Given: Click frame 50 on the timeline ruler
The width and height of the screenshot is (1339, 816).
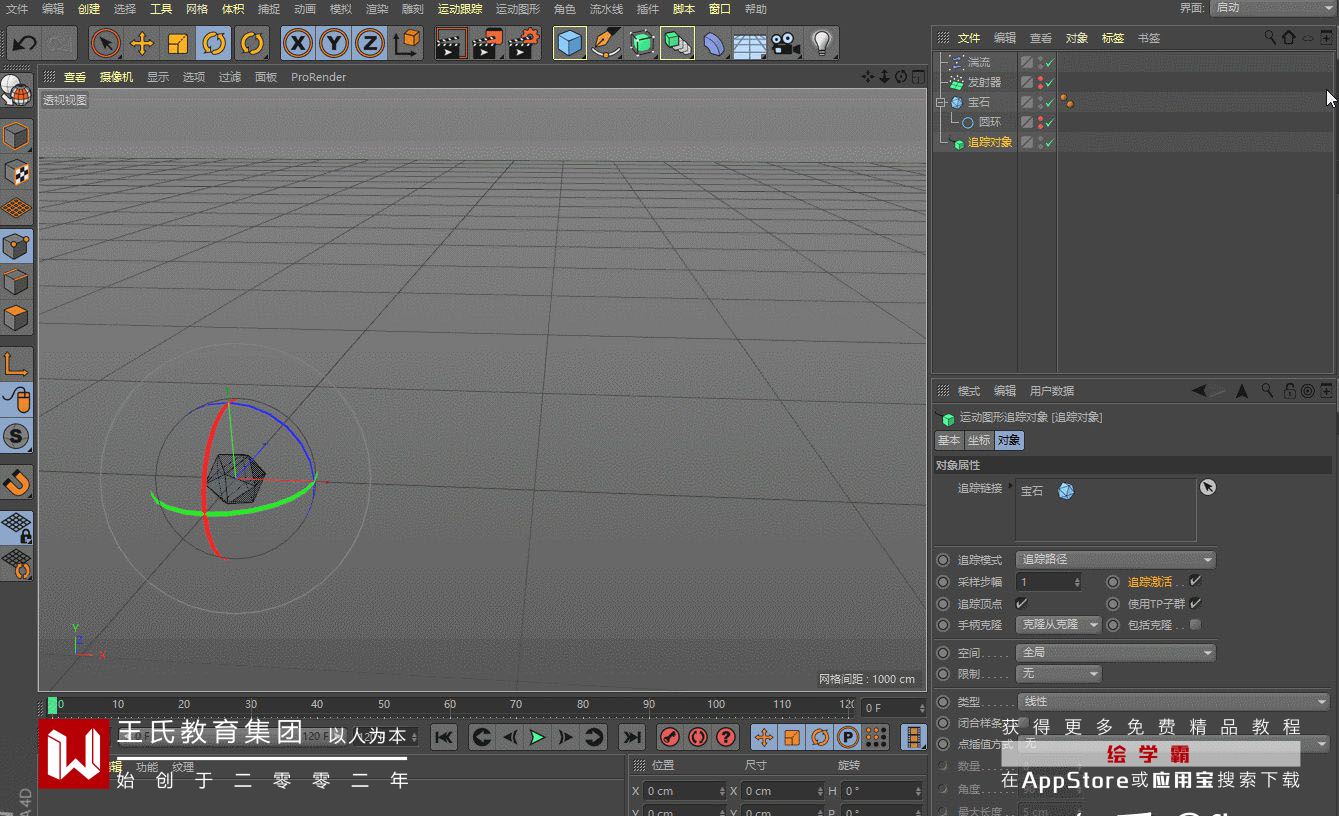Looking at the screenshot, I should tap(384, 705).
